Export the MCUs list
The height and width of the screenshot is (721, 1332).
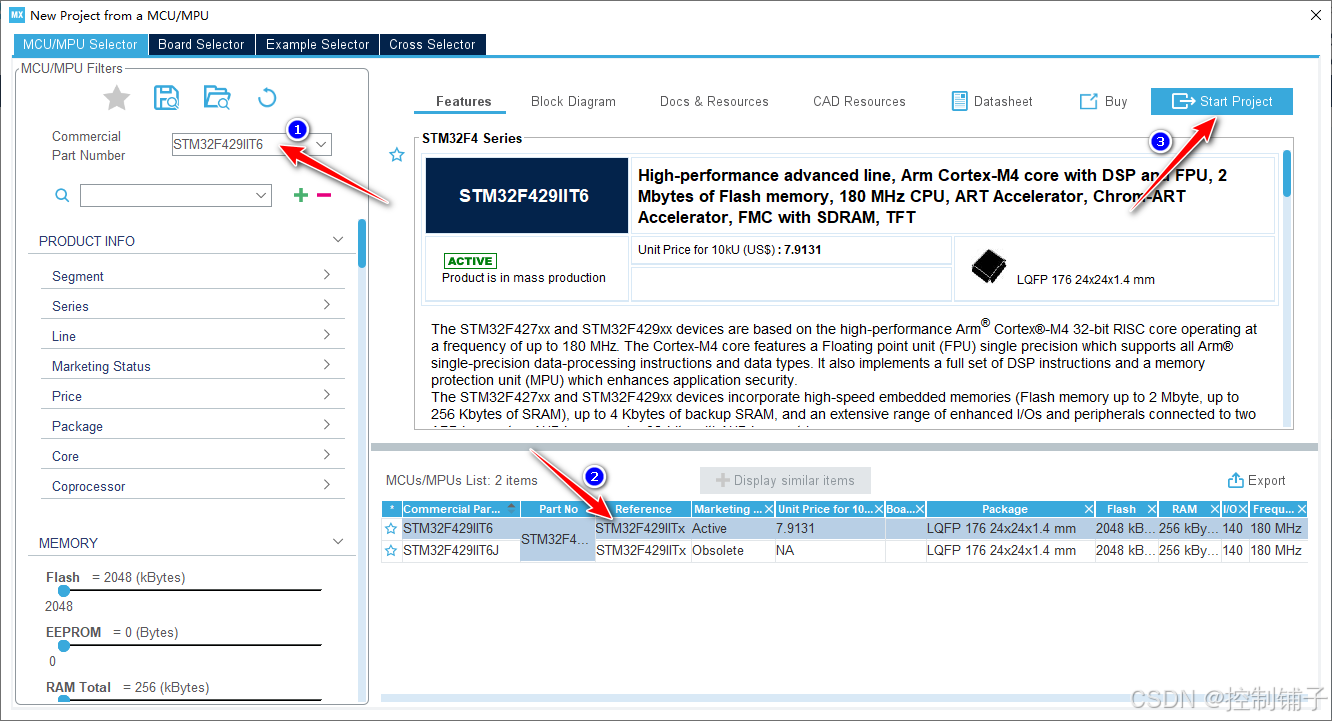1257,480
